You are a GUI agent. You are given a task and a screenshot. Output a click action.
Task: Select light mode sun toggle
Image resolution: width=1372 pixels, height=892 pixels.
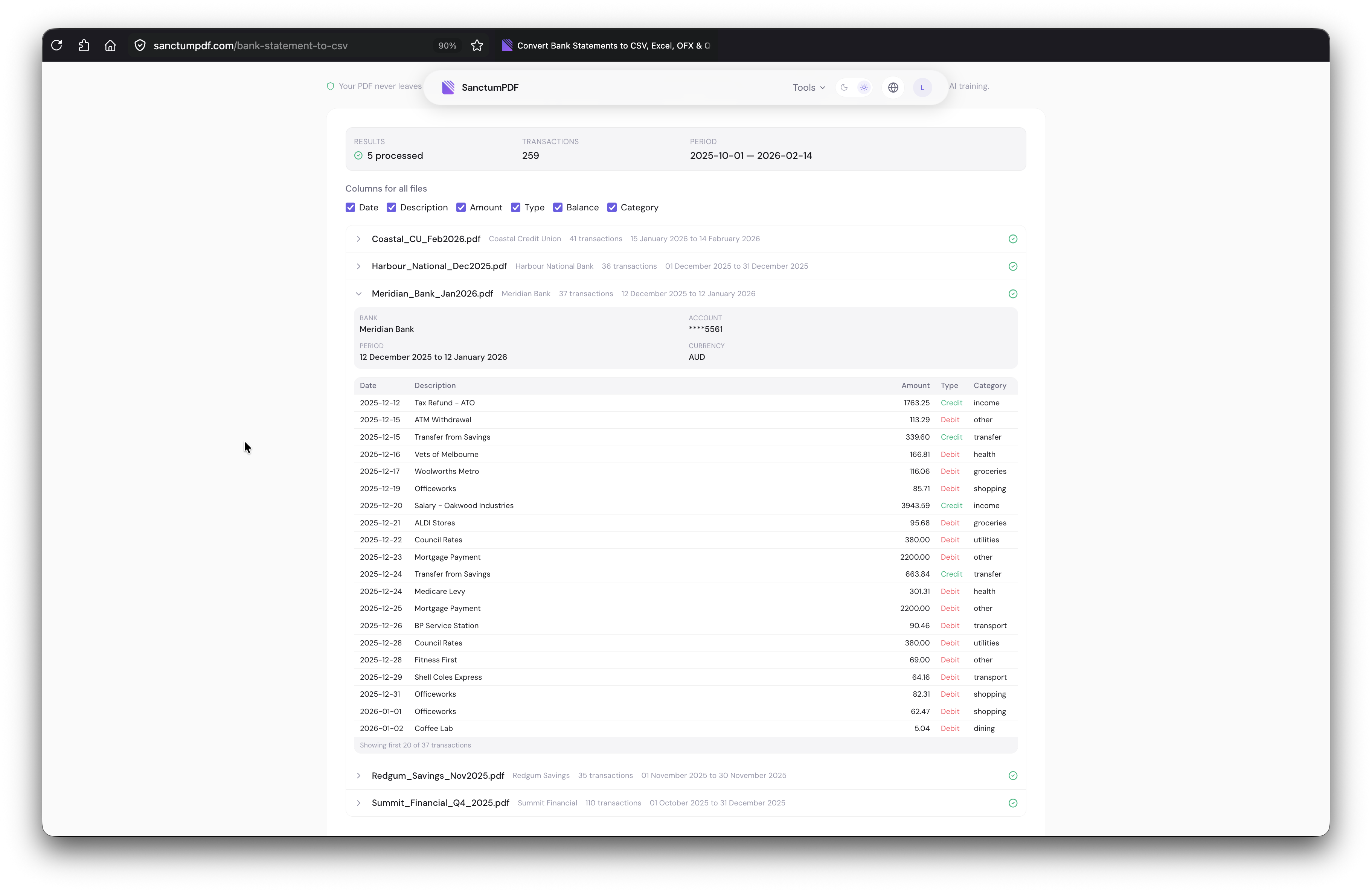click(x=864, y=88)
